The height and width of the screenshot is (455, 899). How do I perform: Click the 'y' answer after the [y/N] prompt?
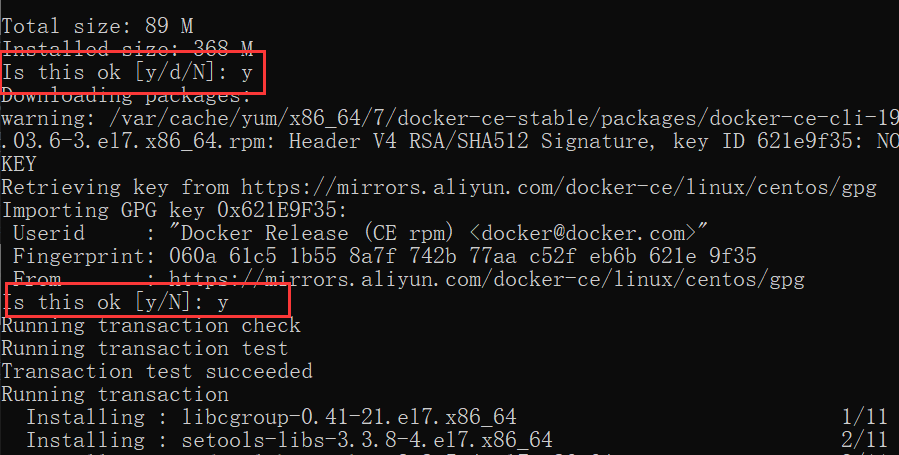click(x=222, y=301)
